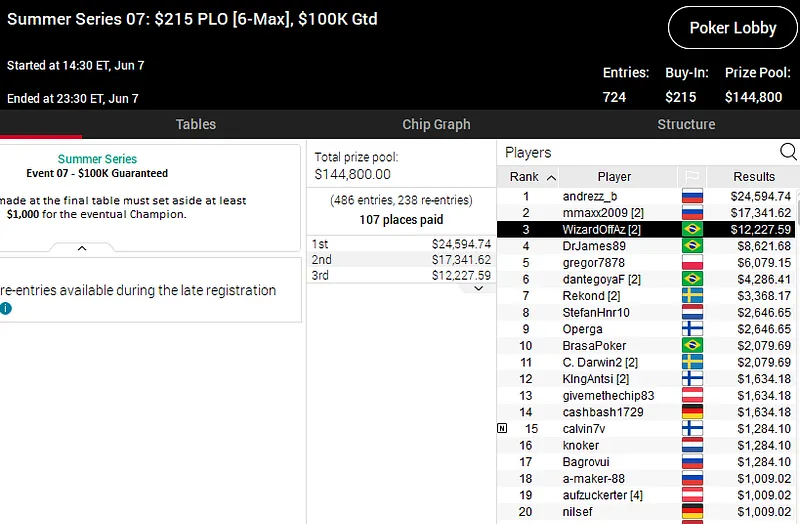
Task: Open the Structure tab
Action: (x=685, y=124)
